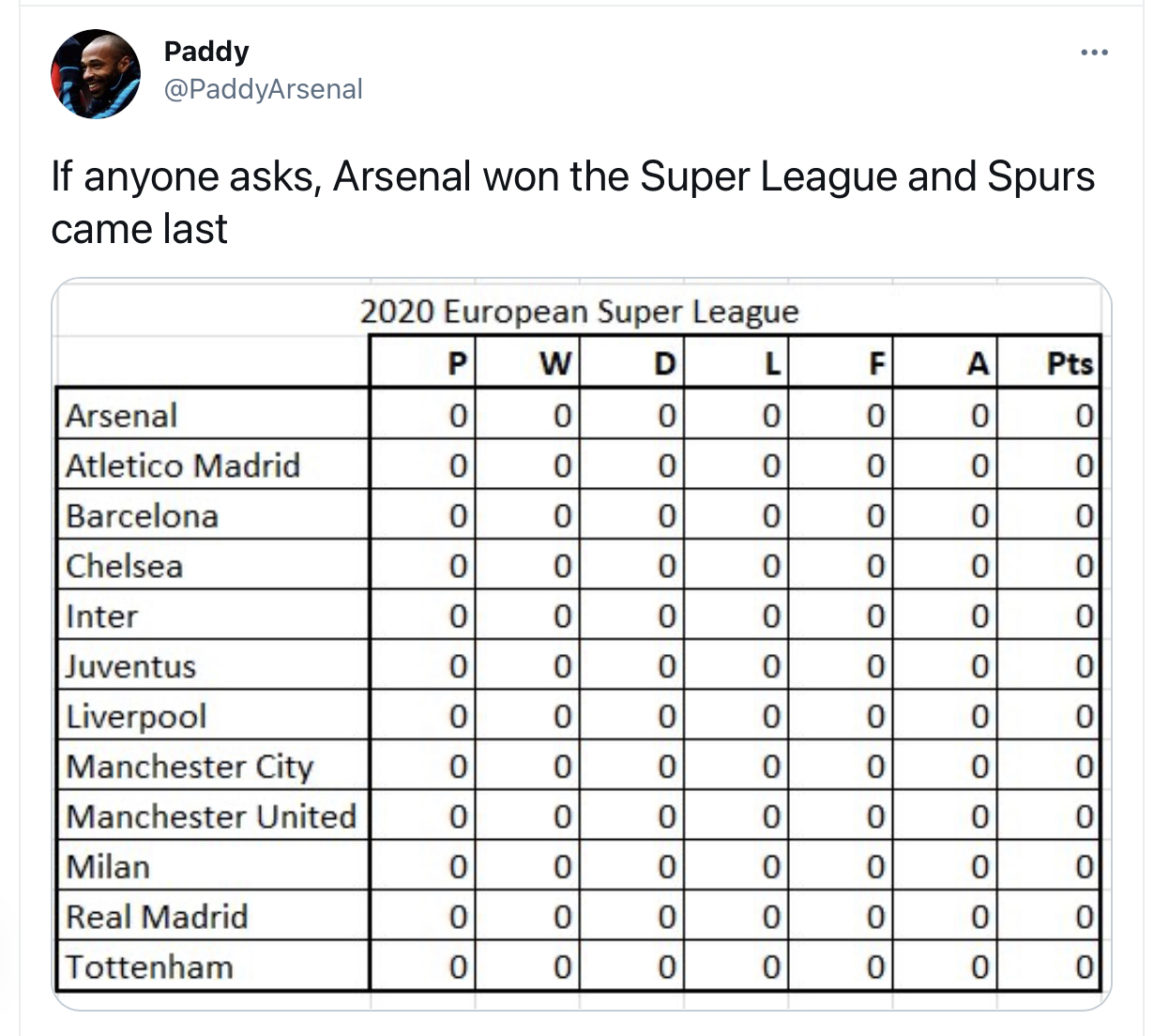The width and height of the screenshot is (1169, 1036).
Task: Click the P column header
Action: click(x=457, y=363)
